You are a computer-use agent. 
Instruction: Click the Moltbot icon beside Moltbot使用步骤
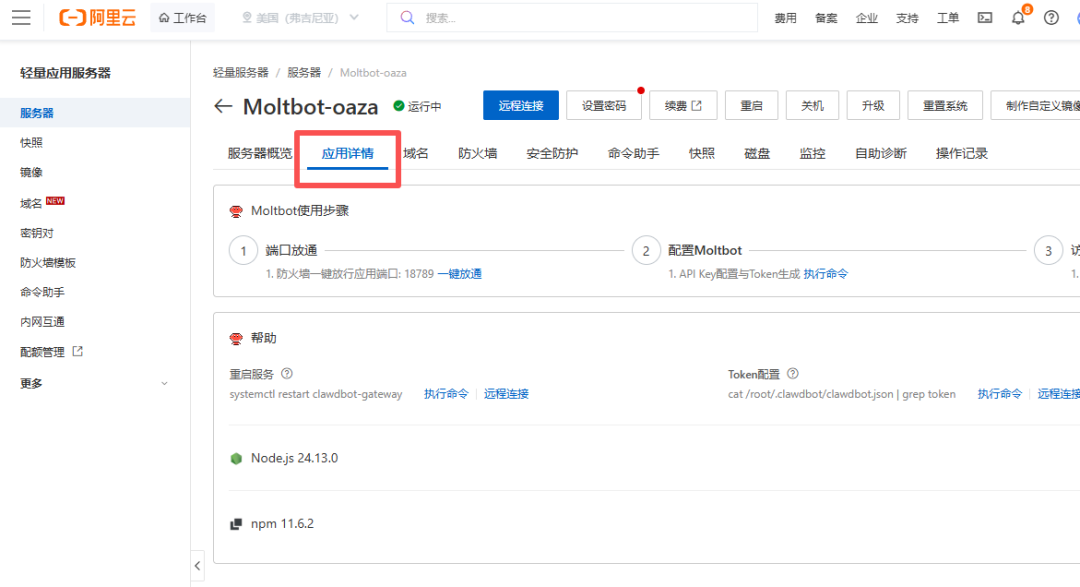tap(236, 211)
